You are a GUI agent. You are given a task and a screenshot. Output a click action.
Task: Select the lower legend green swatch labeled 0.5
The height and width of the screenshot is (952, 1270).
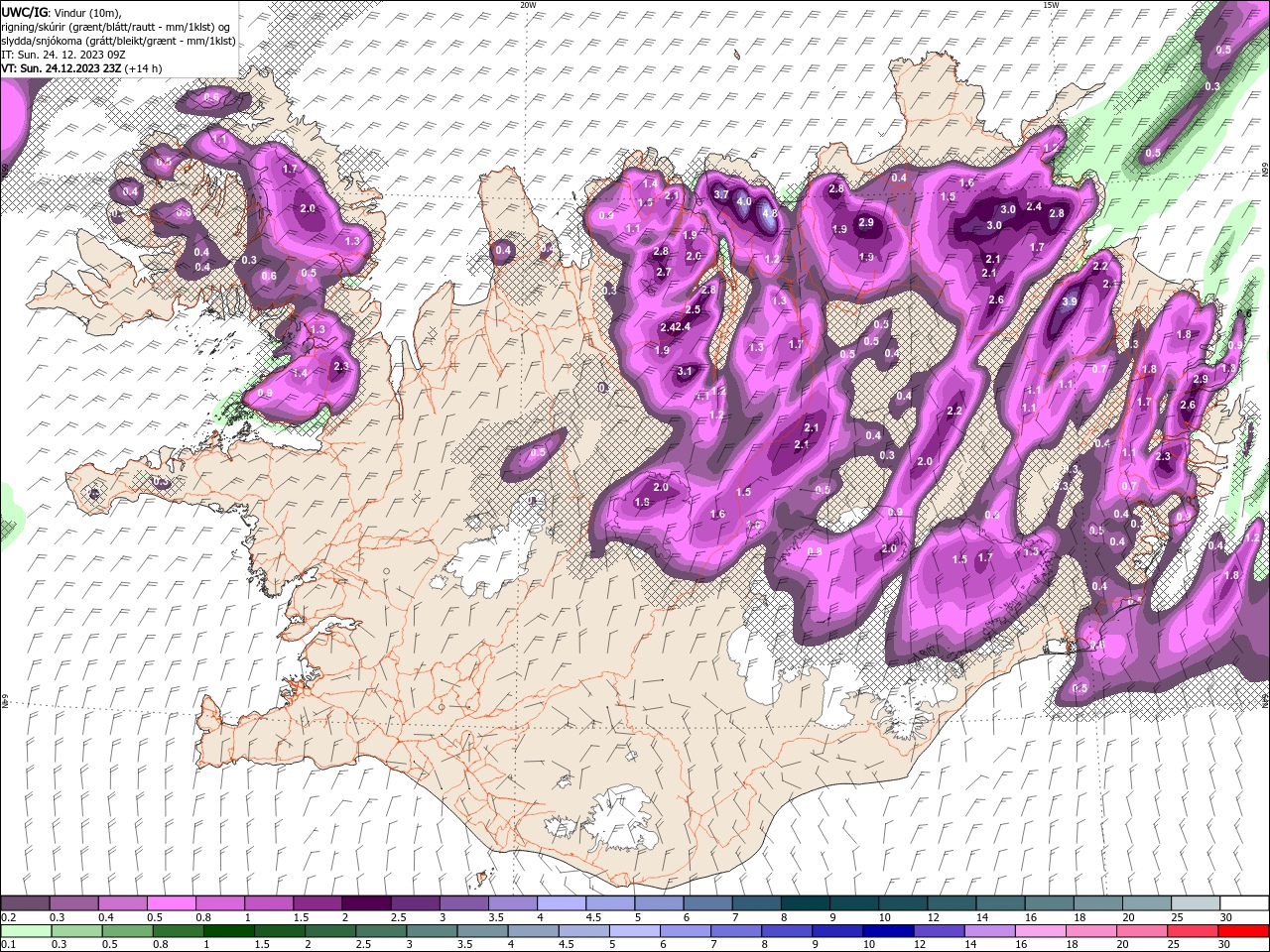click(x=127, y=931)
